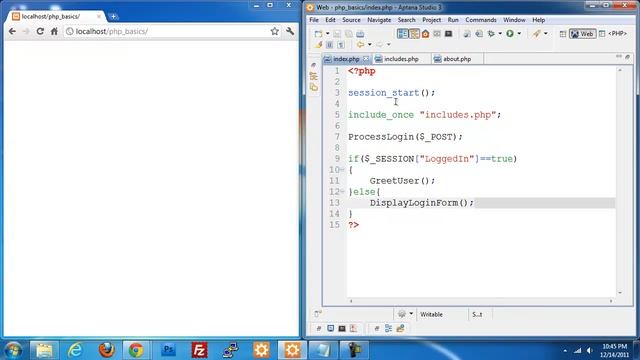Click the top icon in left sidebar
Viewport: 640px width, 360px height.
coord(313,65)
